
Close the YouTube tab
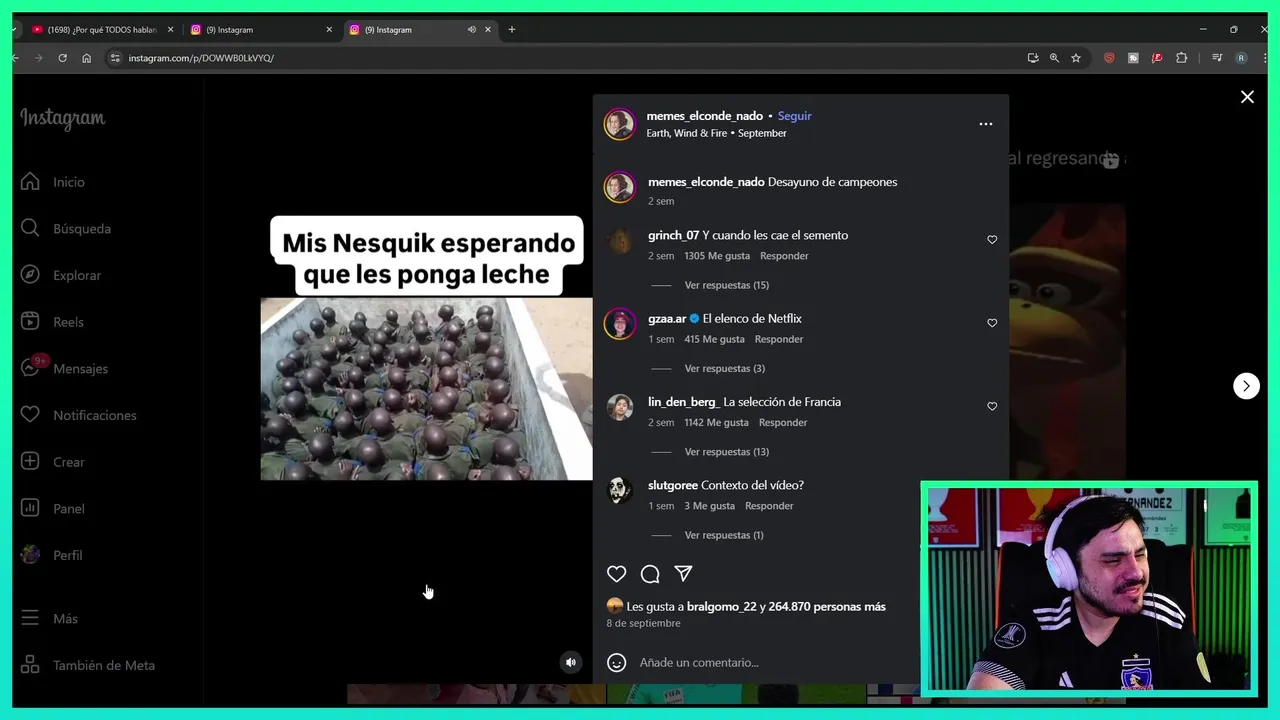[x=170, y=30]
